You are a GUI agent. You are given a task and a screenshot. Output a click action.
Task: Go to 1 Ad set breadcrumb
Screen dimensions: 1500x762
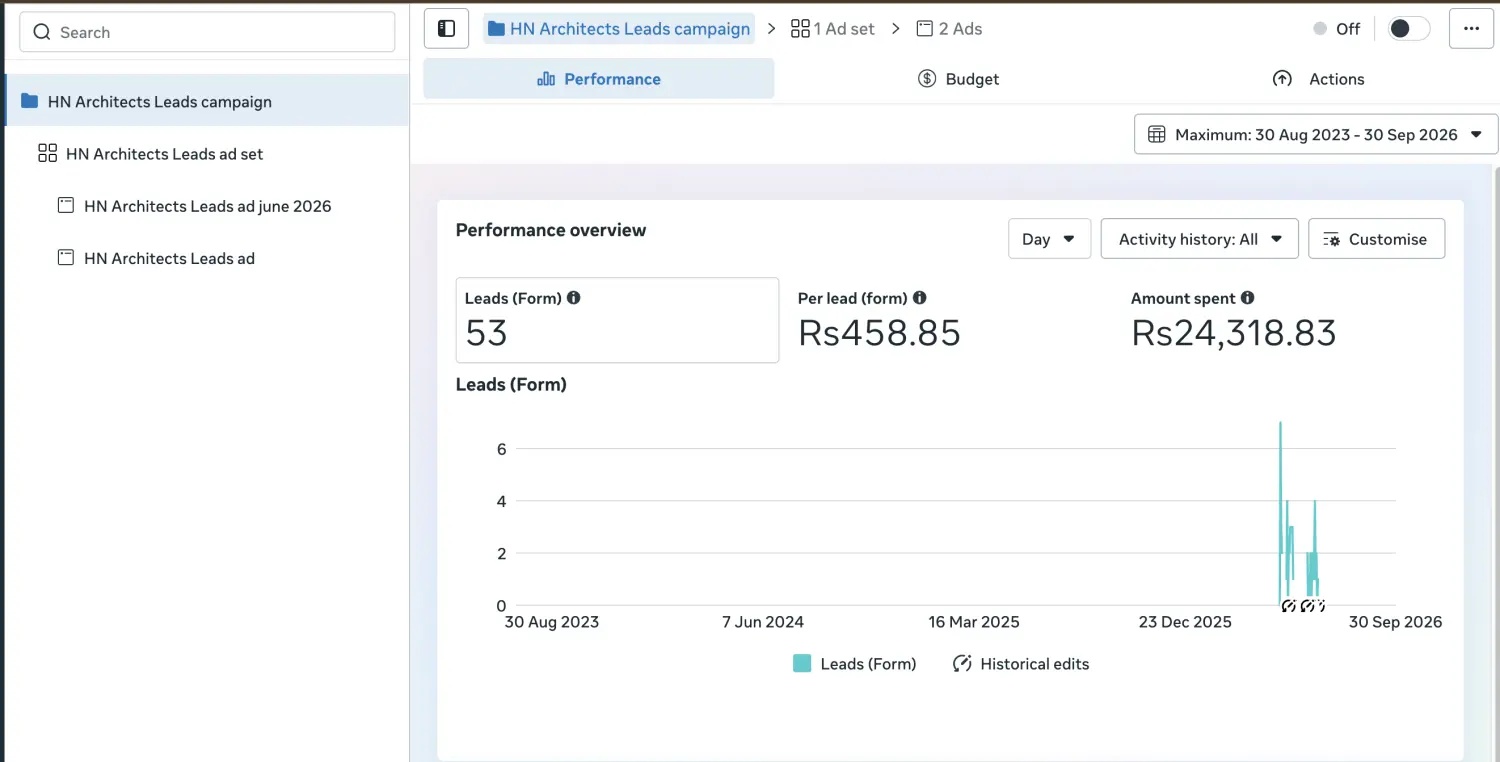click(832, 29)
